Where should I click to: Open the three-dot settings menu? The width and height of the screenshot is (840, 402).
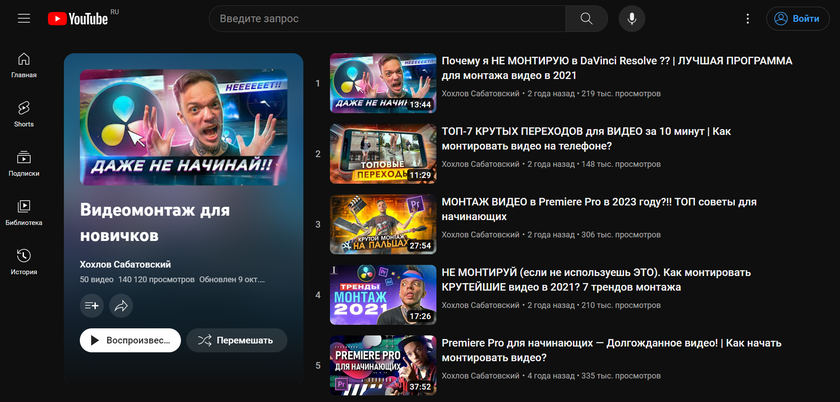tap(748, 19)
